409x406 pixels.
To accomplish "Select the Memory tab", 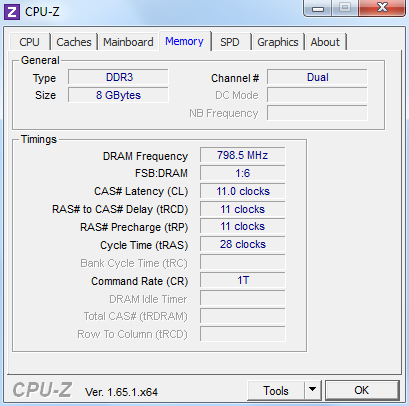I will point(184,41).
